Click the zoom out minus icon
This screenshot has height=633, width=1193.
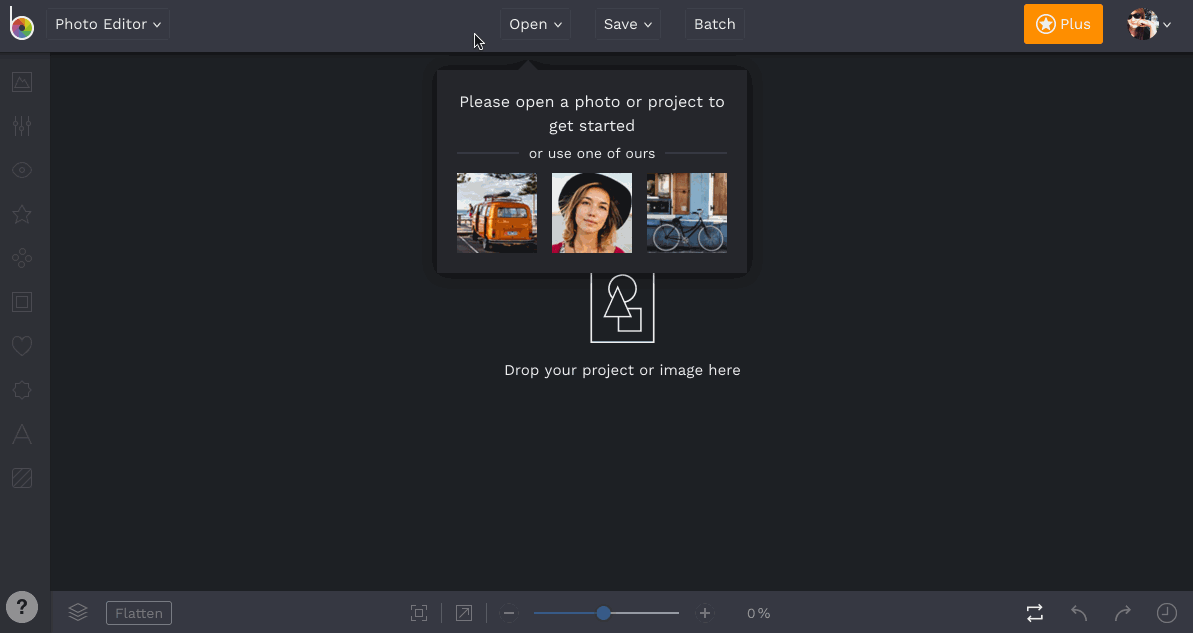[509, 613]
